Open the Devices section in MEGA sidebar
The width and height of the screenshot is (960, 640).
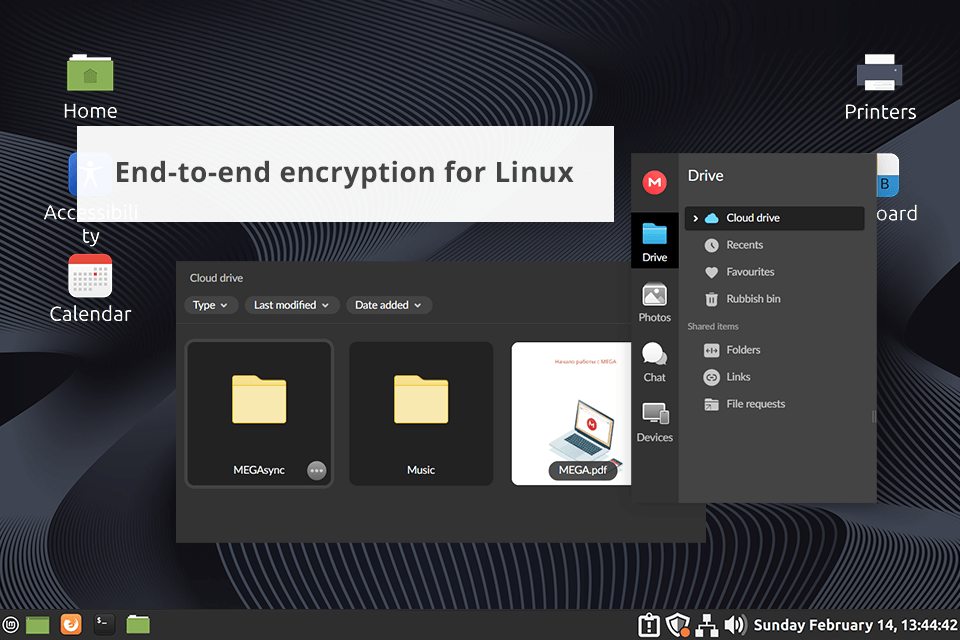point(654,422)
